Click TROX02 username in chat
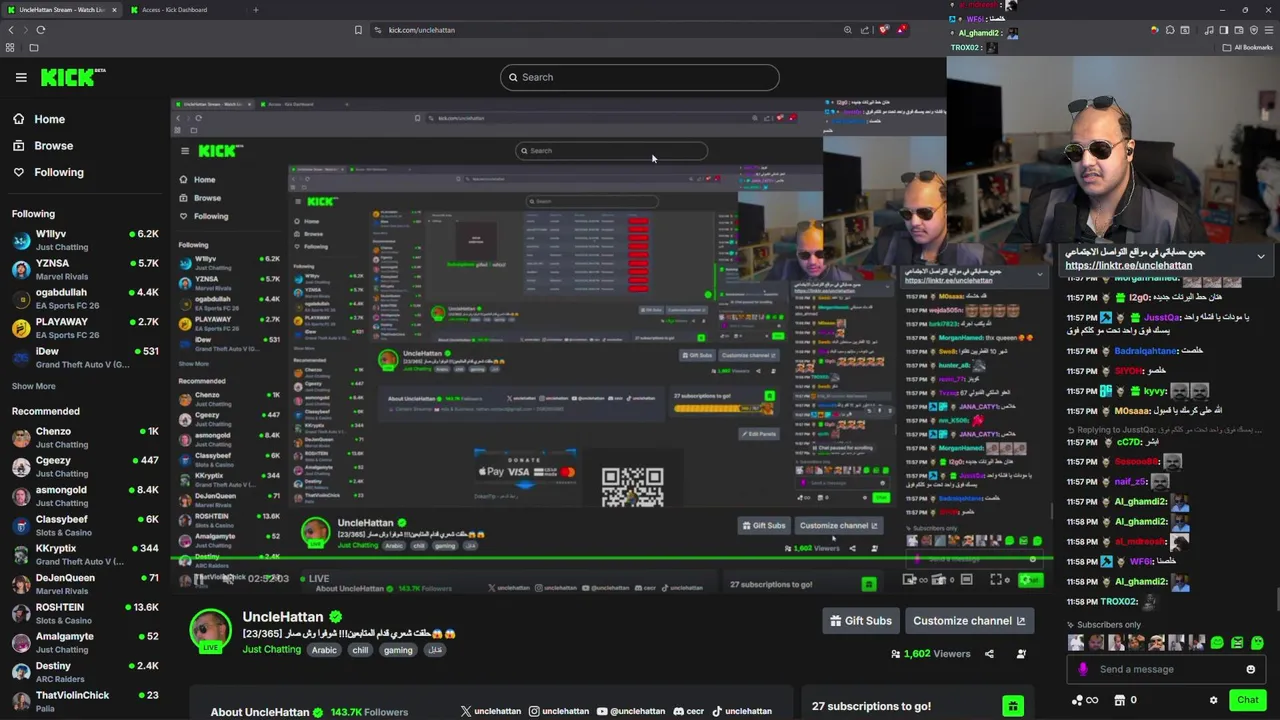This screenshot has width=1280, height=720. [1119, 602]
